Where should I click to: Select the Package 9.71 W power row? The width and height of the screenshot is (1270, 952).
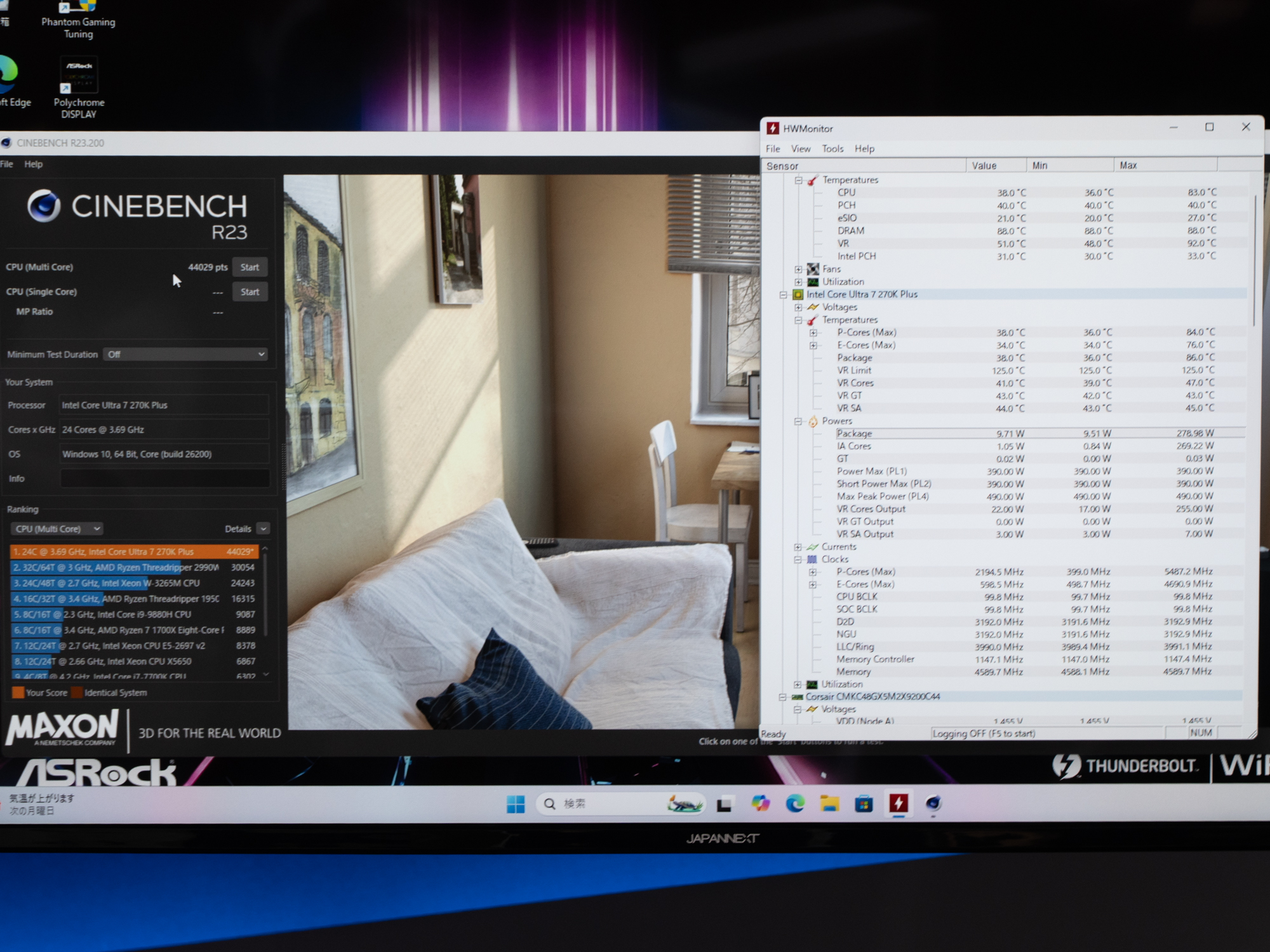(1040, 433)
